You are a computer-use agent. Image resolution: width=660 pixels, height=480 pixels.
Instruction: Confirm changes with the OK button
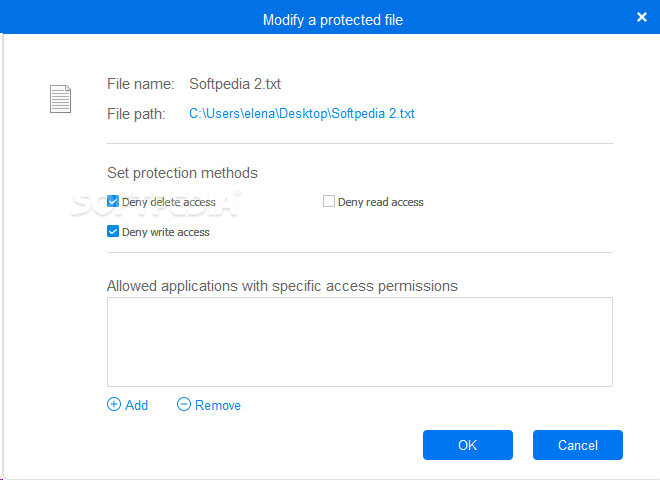[467, 445]
